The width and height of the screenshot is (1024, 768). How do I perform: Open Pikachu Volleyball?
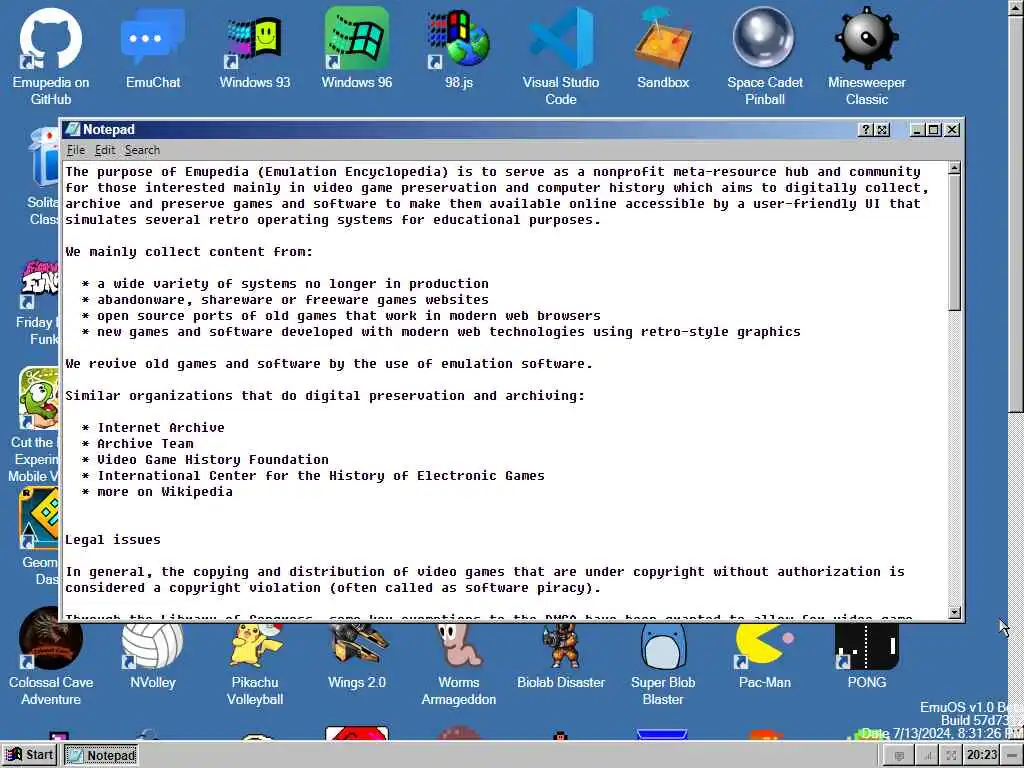(x=255, y=664)
